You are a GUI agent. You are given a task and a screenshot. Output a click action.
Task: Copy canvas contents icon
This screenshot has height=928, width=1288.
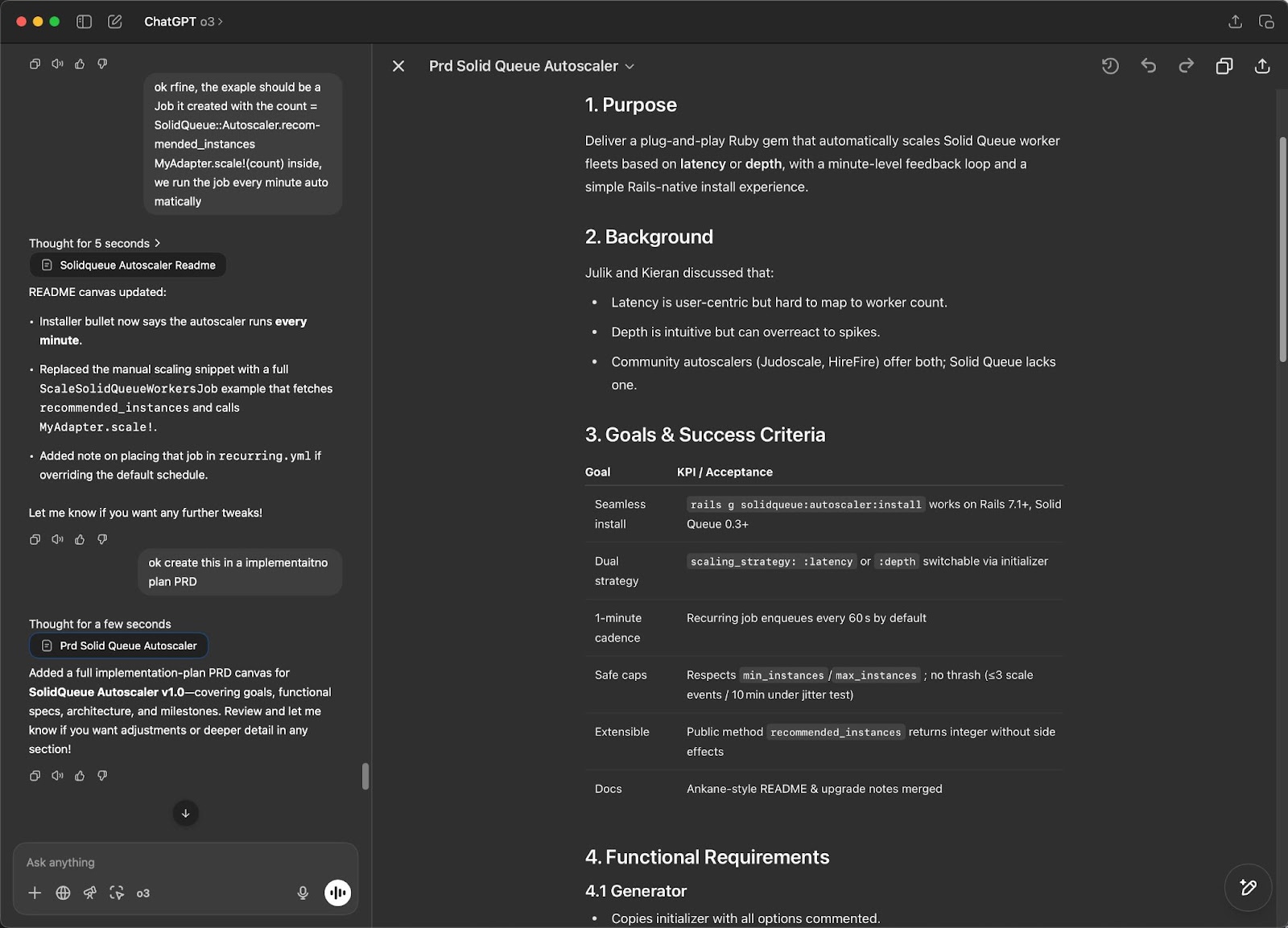coord(1224,66)
